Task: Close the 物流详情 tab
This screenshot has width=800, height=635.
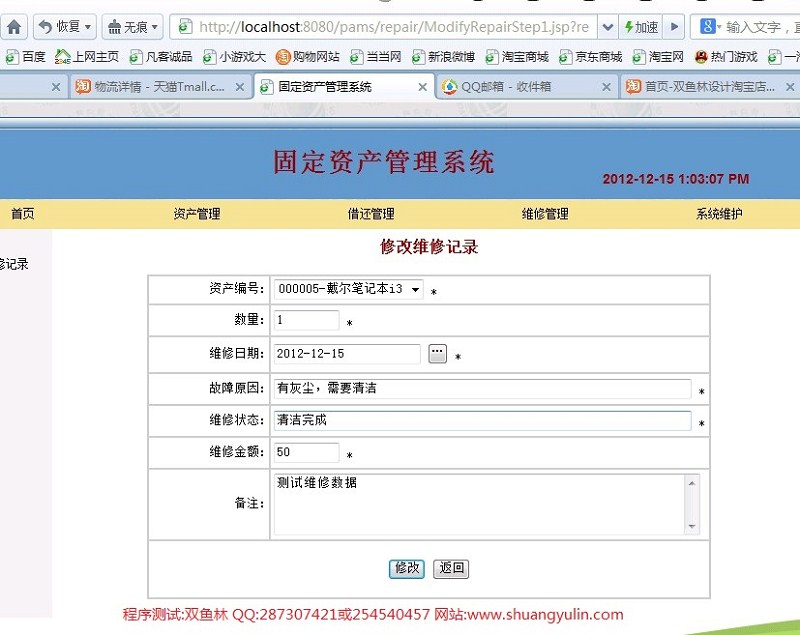Action: [239, 87]
